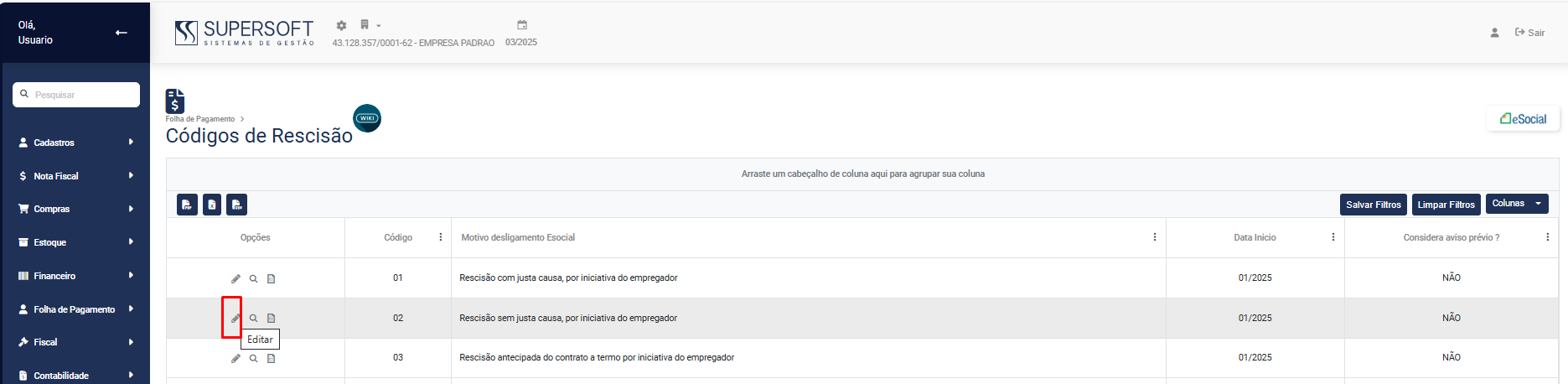Expand the Financeiro sidebar menu
Screen dimensions: 1568x384
click(x=75, y=276)
